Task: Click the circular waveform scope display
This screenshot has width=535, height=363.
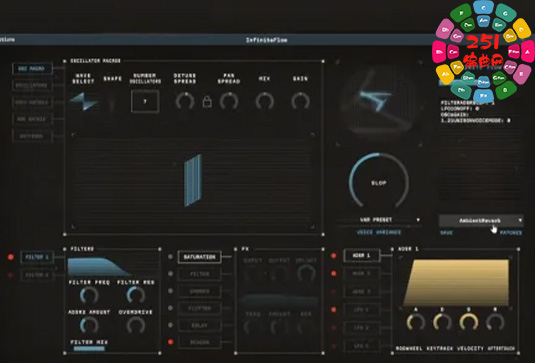Action: pos(379,102)
